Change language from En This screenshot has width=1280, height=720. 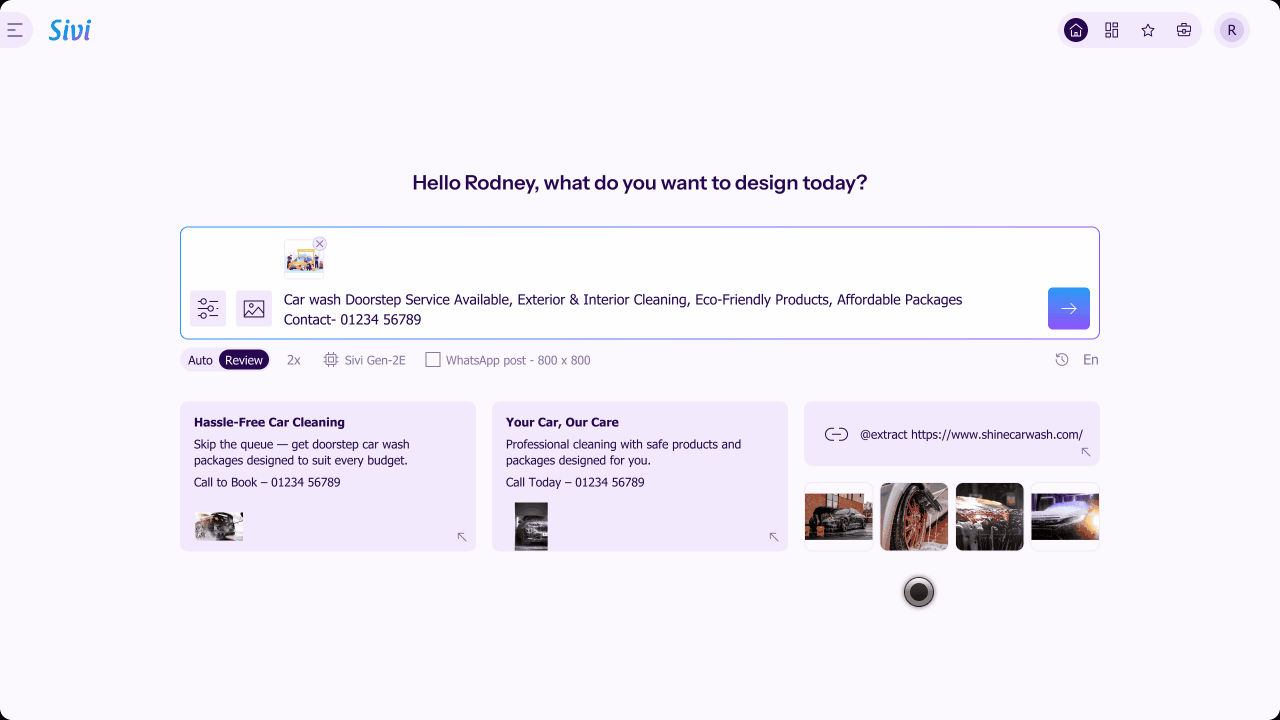1091,360
